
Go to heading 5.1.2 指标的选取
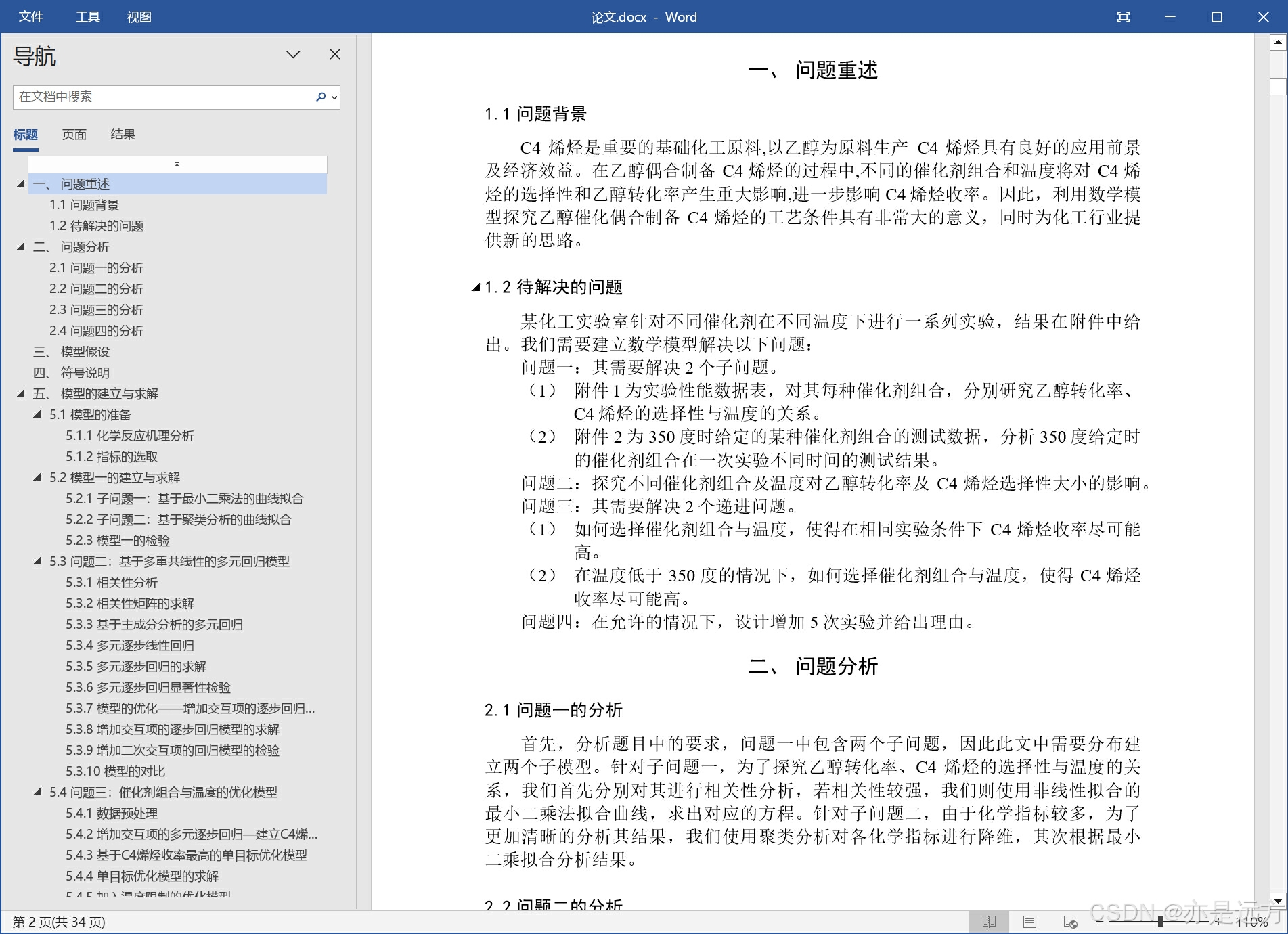(112, 456)
